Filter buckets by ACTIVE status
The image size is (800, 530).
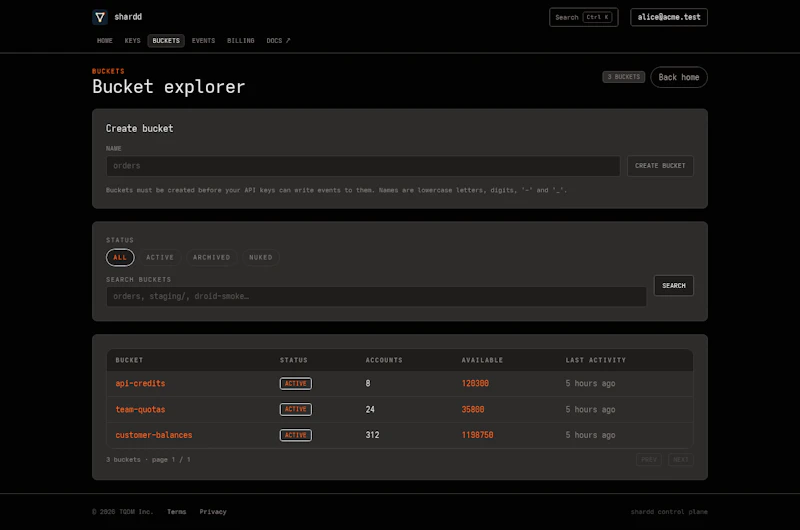click(x=160, y=258)
